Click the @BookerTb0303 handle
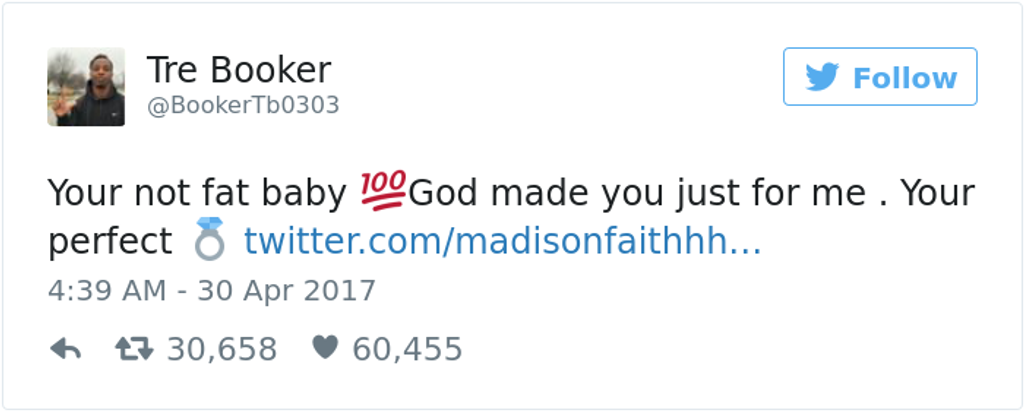This screenshot has height=411, width=1024. tap(243, 105)
